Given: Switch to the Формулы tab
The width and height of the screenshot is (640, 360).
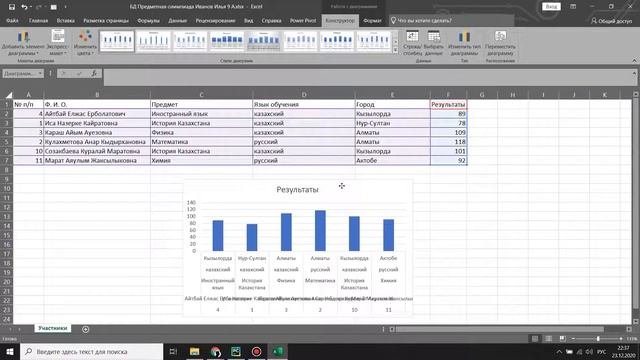Looking at the screenshot, I should pos(148,20).
